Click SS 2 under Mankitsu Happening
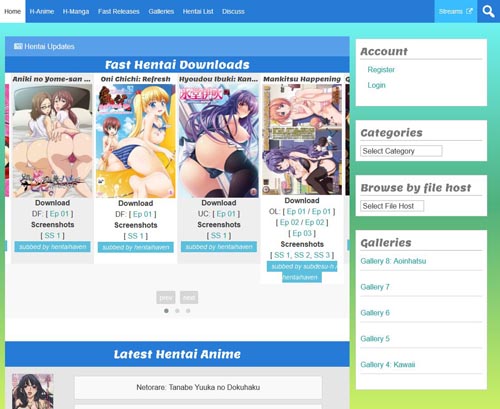The height and width of the screenshot is (409, 500). [x=302, y=255]
